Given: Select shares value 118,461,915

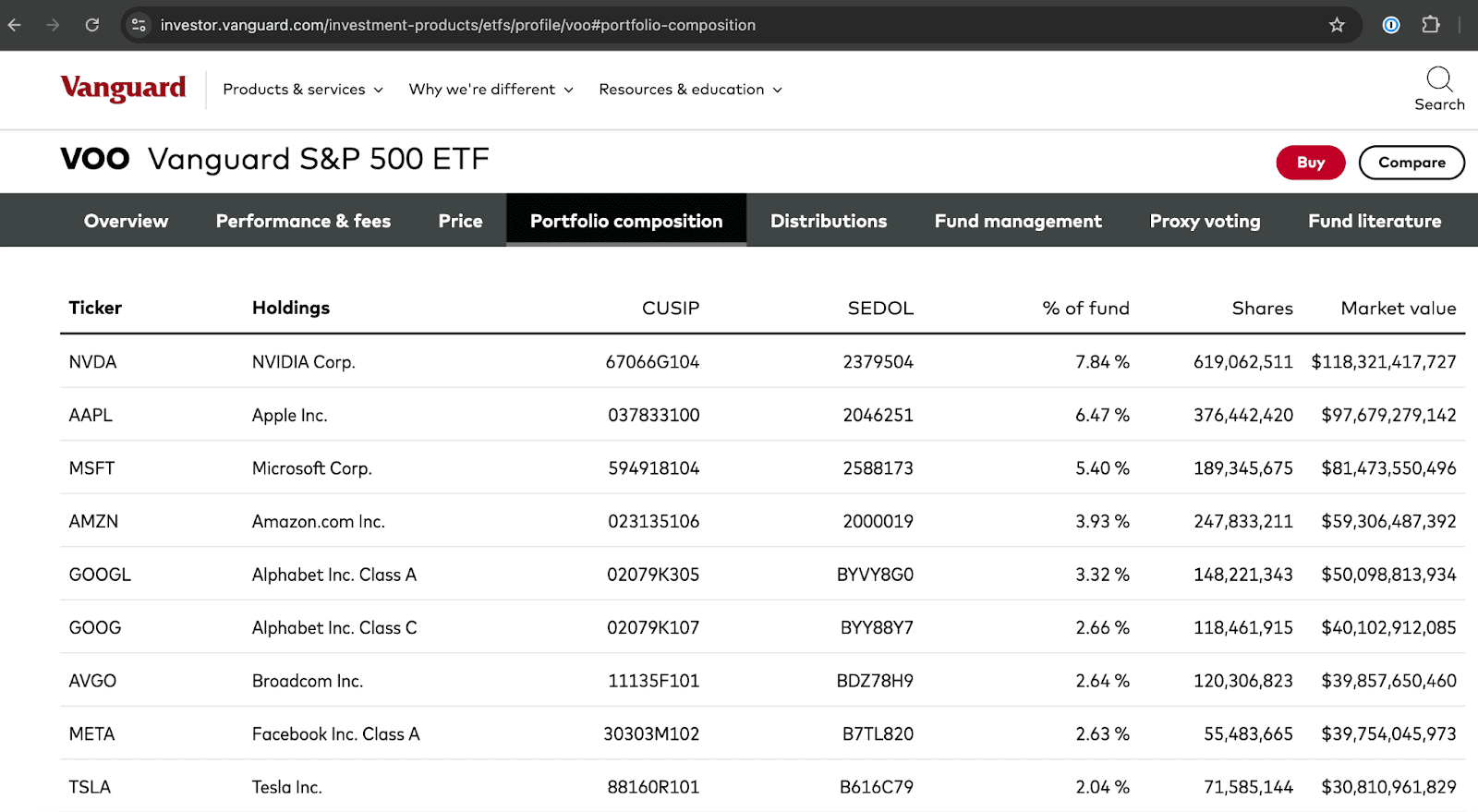Looking at the screenshot, I should [x=1243, y=627].
